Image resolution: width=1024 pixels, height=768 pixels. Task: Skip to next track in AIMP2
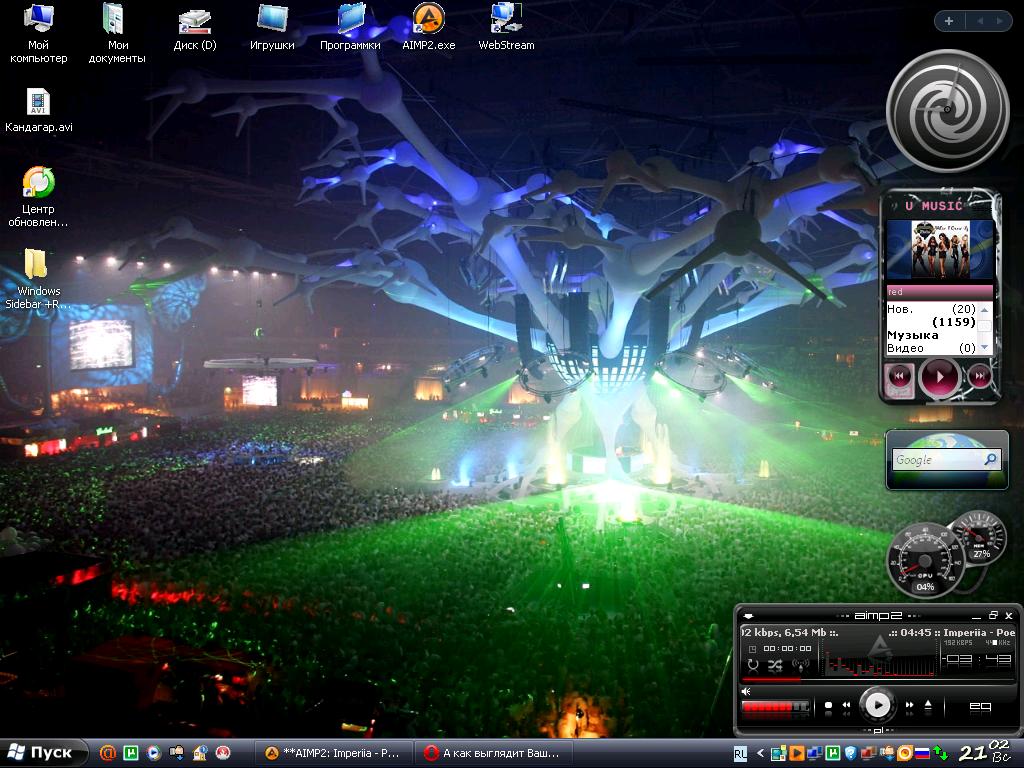[909, 706]
